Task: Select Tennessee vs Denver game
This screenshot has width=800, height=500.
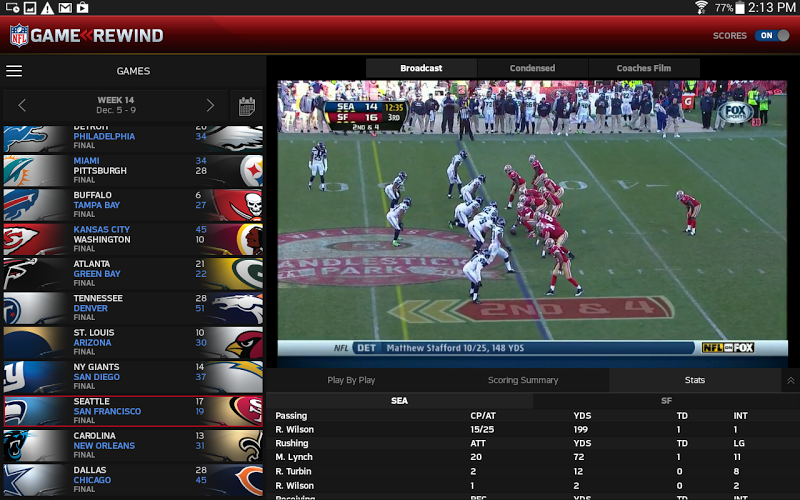Action: pyautogui.click(x=133, y=308)
